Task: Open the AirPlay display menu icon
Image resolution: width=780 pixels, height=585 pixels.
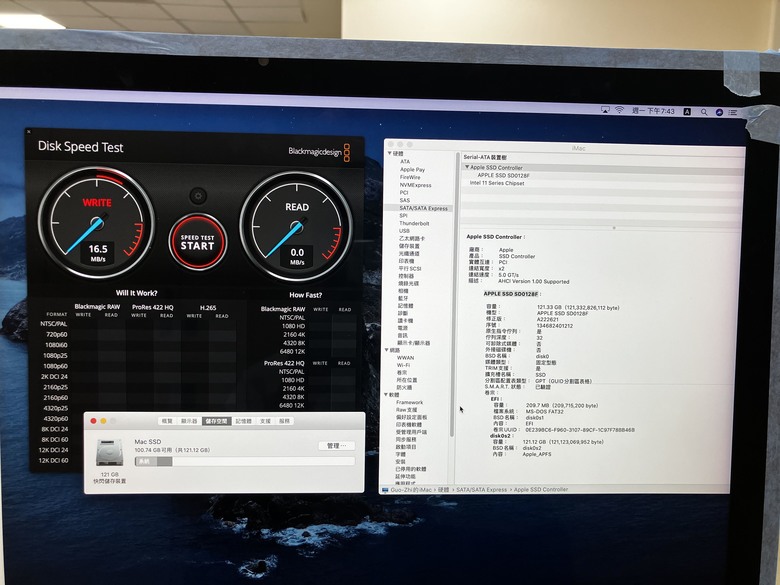Action: click(x=605, y=109)
